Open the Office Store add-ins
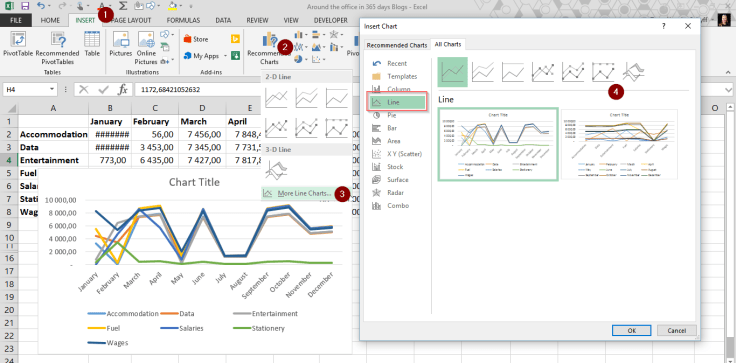736x363 pixels. click(x=196, y=39)
